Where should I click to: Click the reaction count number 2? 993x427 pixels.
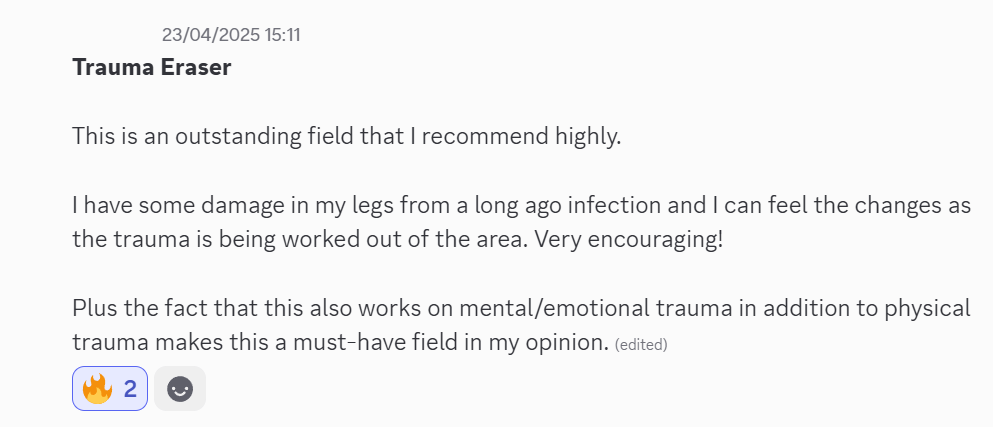pos(130,389)
